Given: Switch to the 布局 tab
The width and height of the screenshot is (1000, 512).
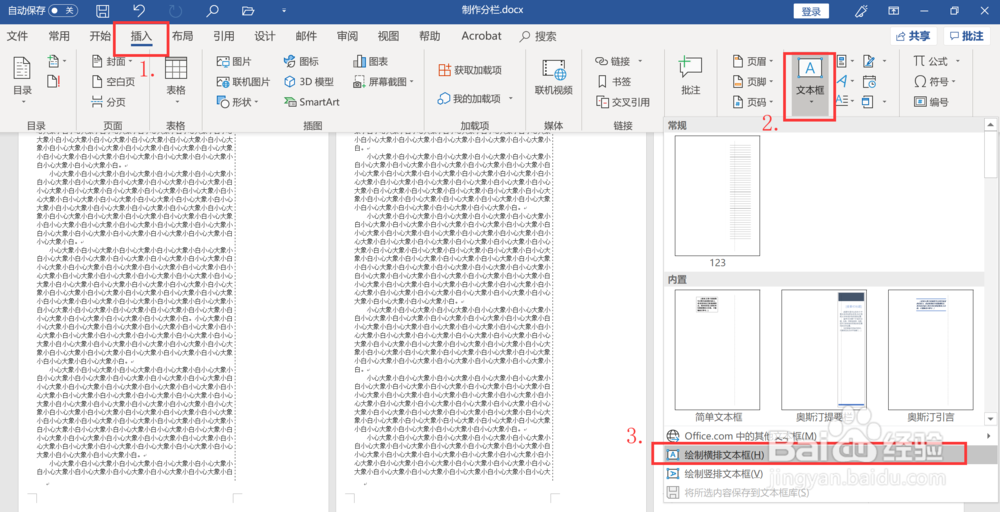Looking at the screenshot, I should click(x=182, y=36).
